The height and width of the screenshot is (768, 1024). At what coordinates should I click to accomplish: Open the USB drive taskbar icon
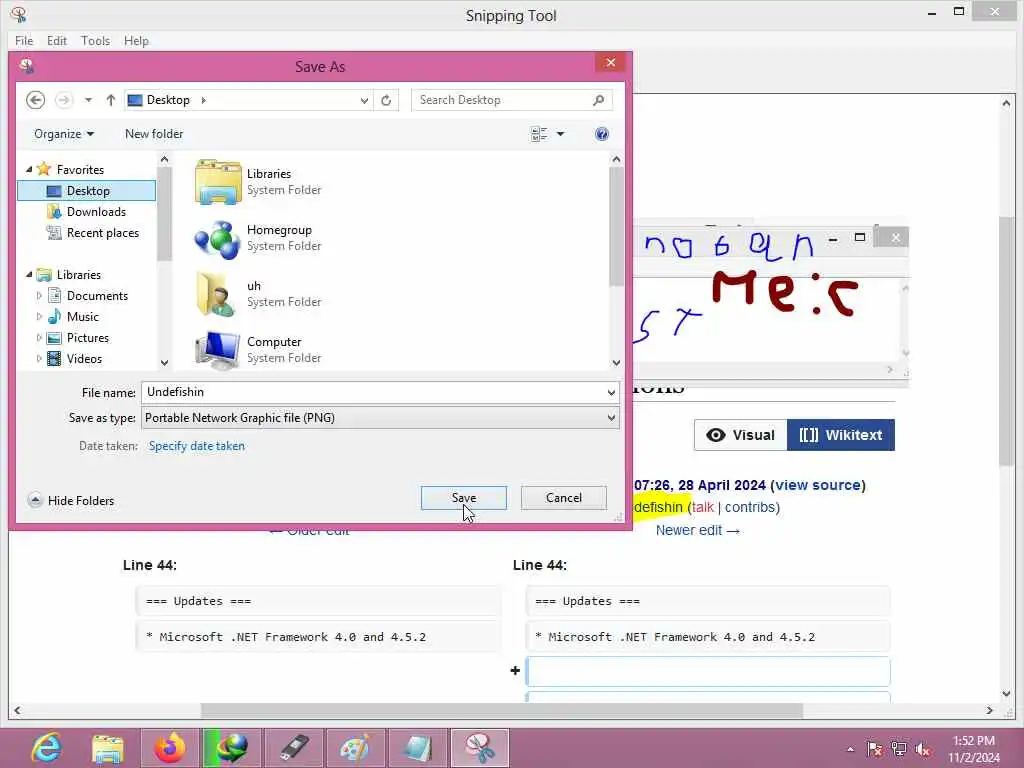tap(293, 748)
